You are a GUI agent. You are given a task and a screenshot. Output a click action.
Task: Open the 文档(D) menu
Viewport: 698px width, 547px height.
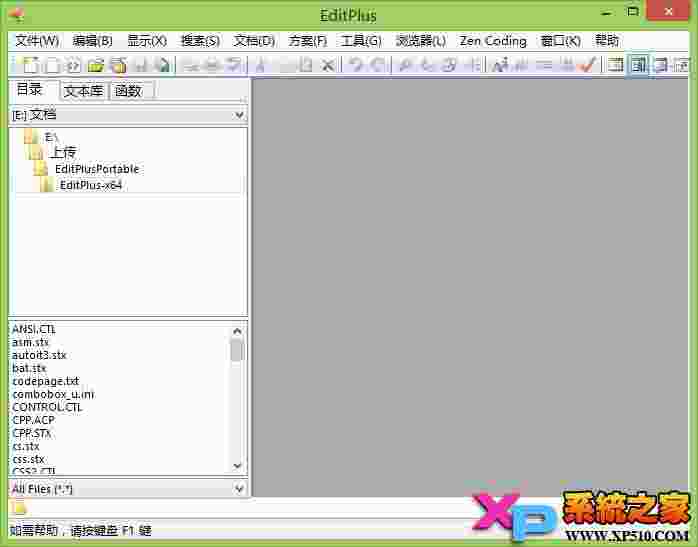(x=254, y=41)
